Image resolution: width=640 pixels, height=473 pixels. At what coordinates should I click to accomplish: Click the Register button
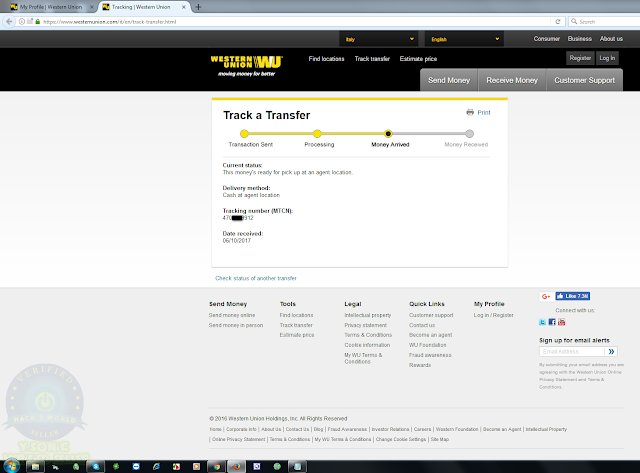pos(580,58)
